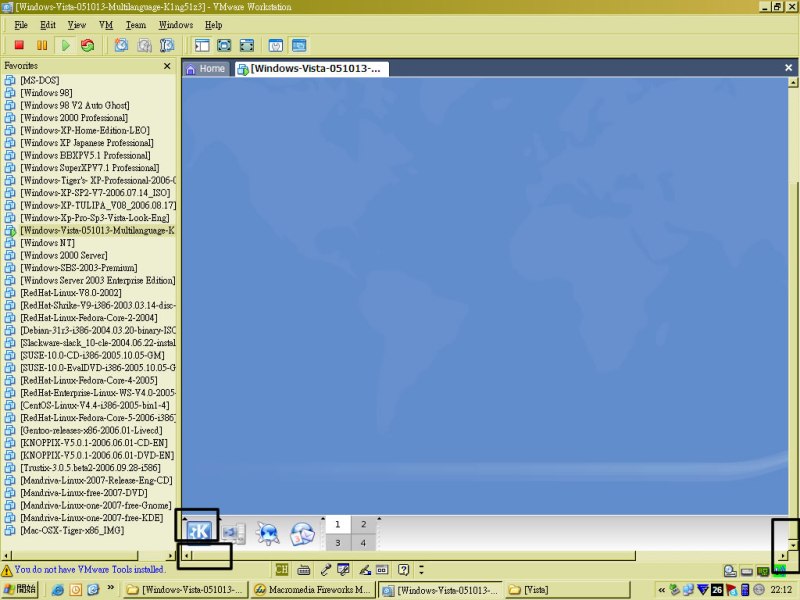Toggle the Favorites sidebar view icon
800x600 pixels.
(202, 45)
